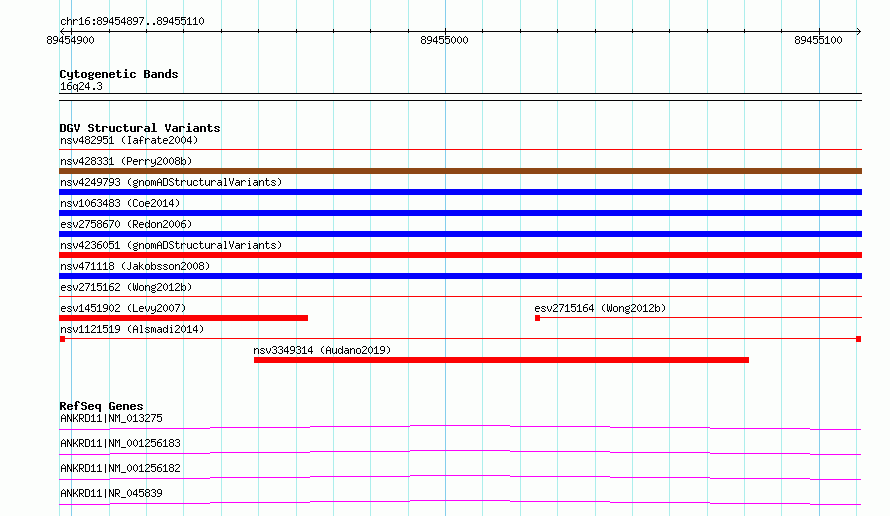Click the 89455100 ruler coordinate
890x516 pixels.
[x=818, y=40]
